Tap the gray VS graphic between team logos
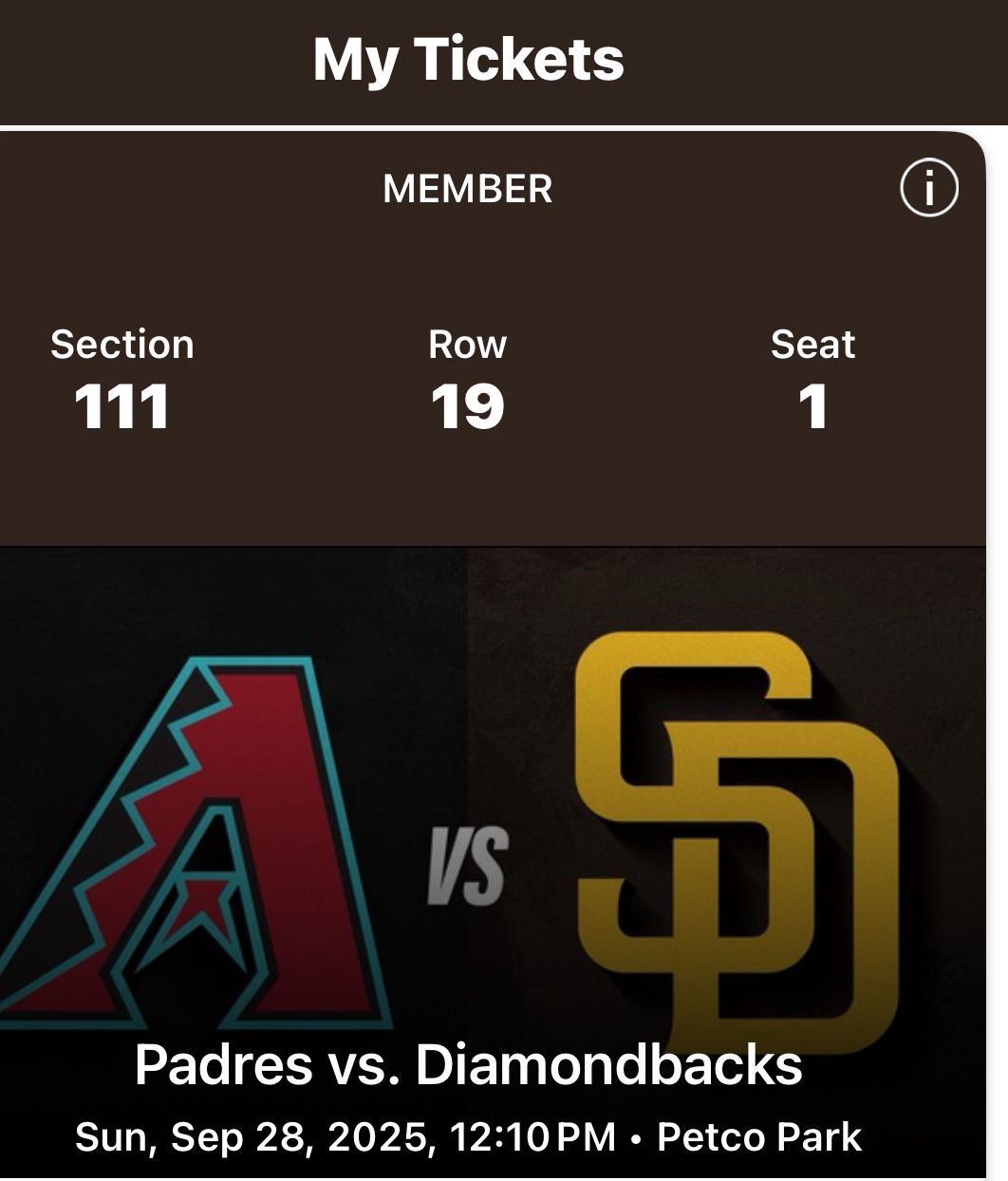 [468, 865]
